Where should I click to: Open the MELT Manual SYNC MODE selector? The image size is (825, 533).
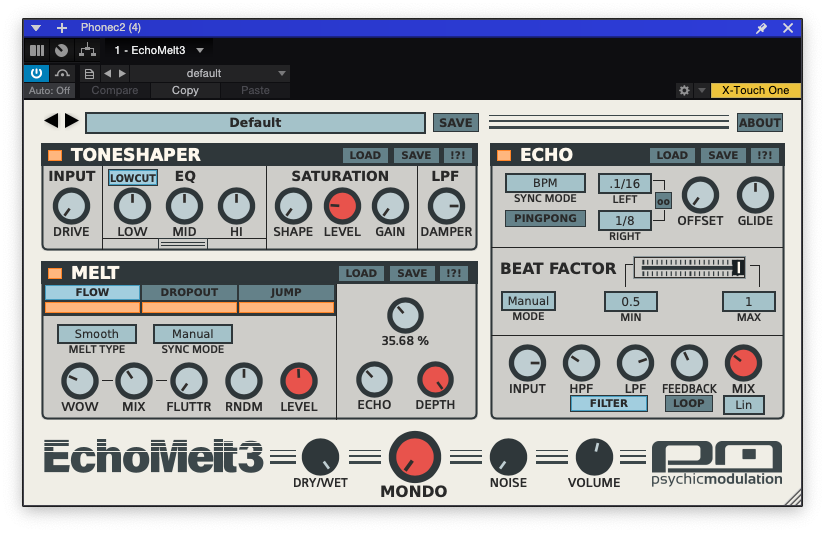[x=193, y=334]
